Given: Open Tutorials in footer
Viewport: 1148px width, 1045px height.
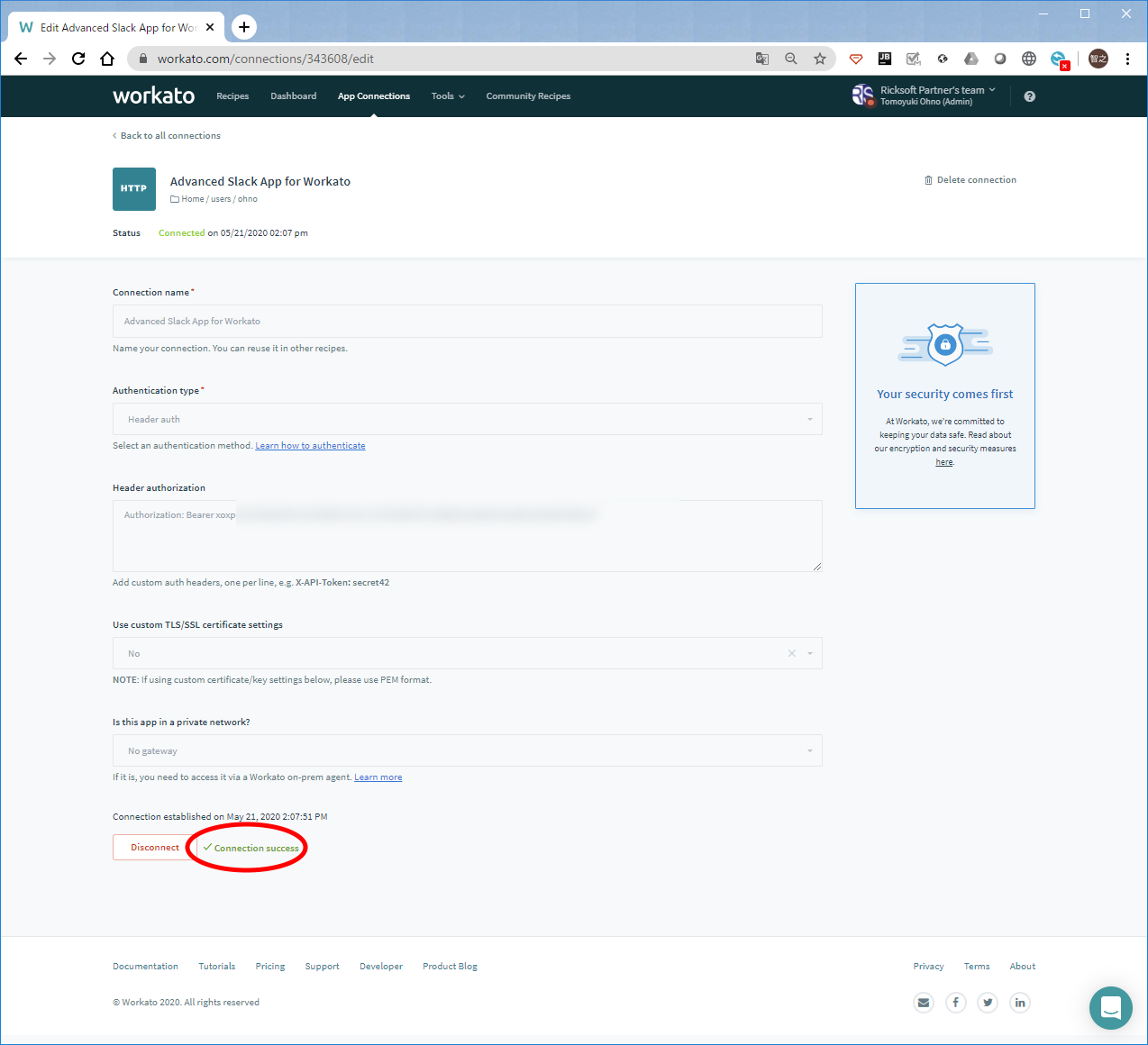Looking at the screenshot, I should pyautogui.click(x=217, y=967).
